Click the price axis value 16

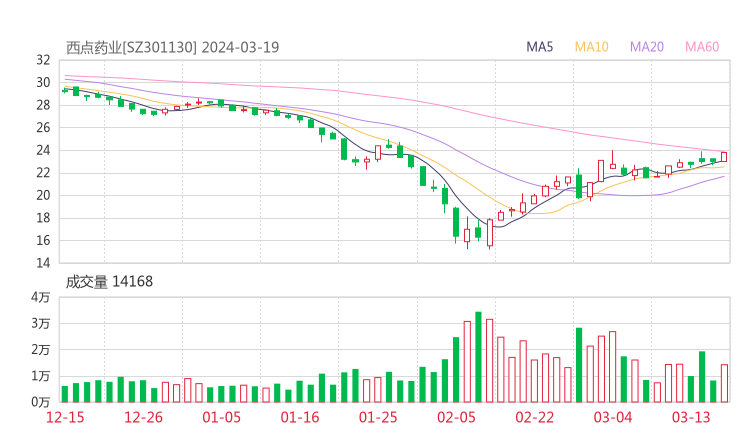point(43,240)
